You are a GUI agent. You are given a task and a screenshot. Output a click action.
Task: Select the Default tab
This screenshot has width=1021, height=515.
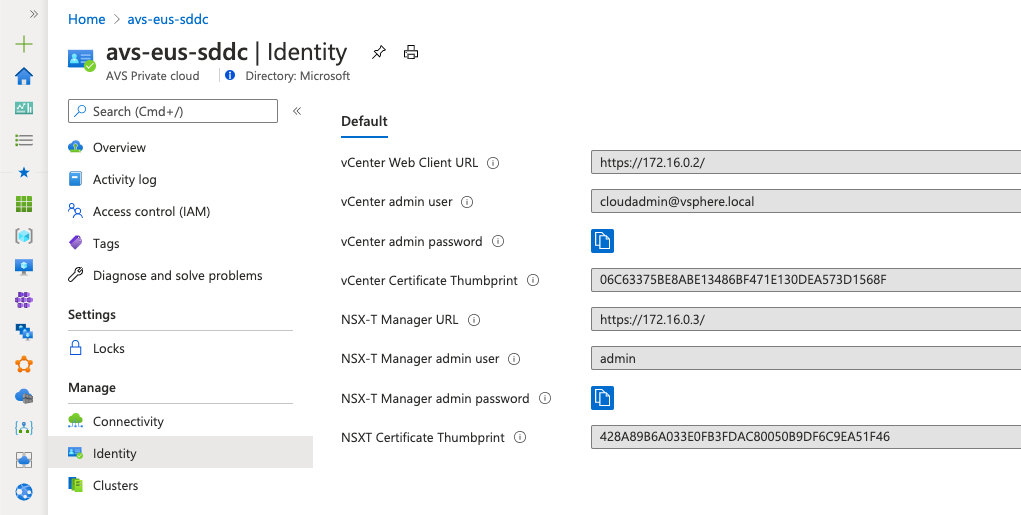tap(364, 121)
